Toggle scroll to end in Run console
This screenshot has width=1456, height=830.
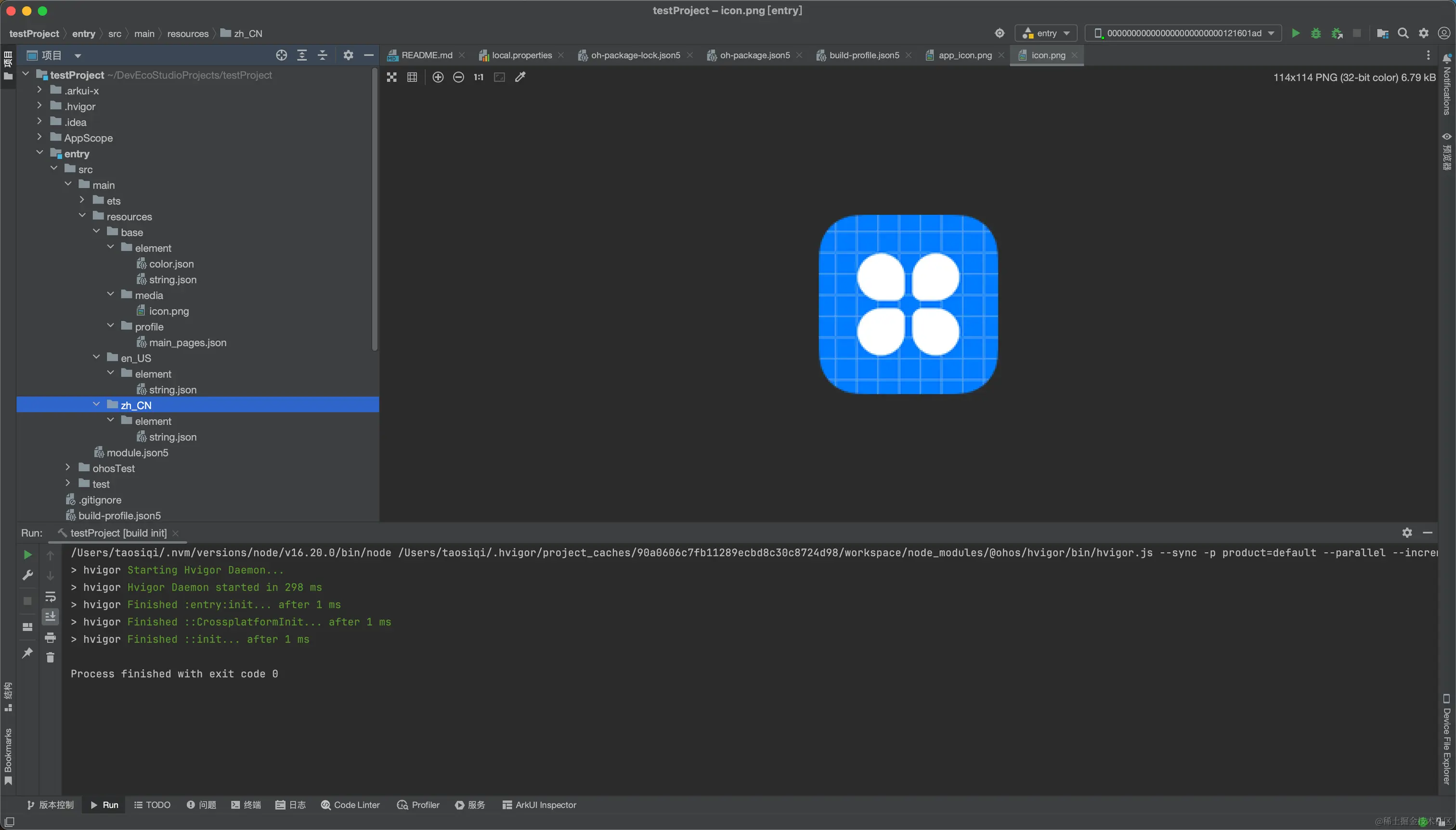click(x=50, y=616)
